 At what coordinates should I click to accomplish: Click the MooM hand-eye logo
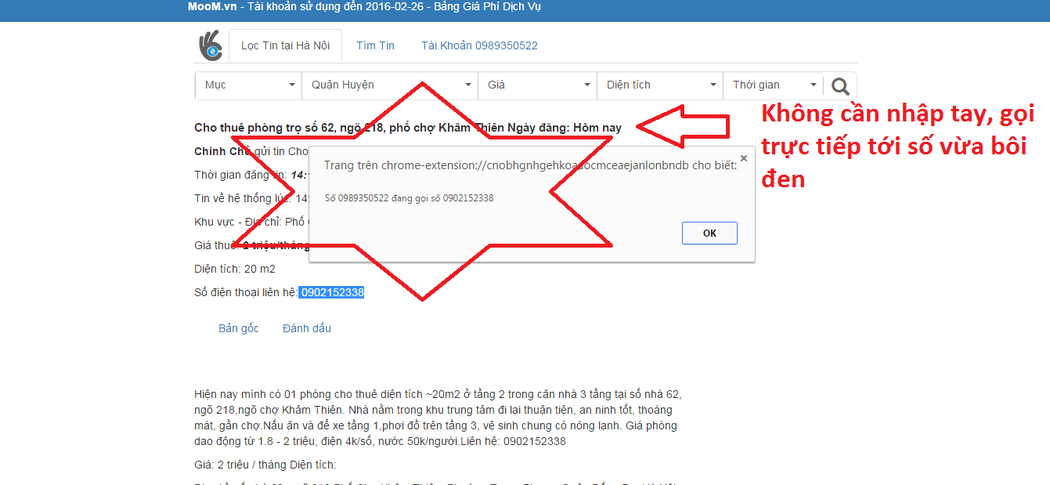(x=209, y=46)
